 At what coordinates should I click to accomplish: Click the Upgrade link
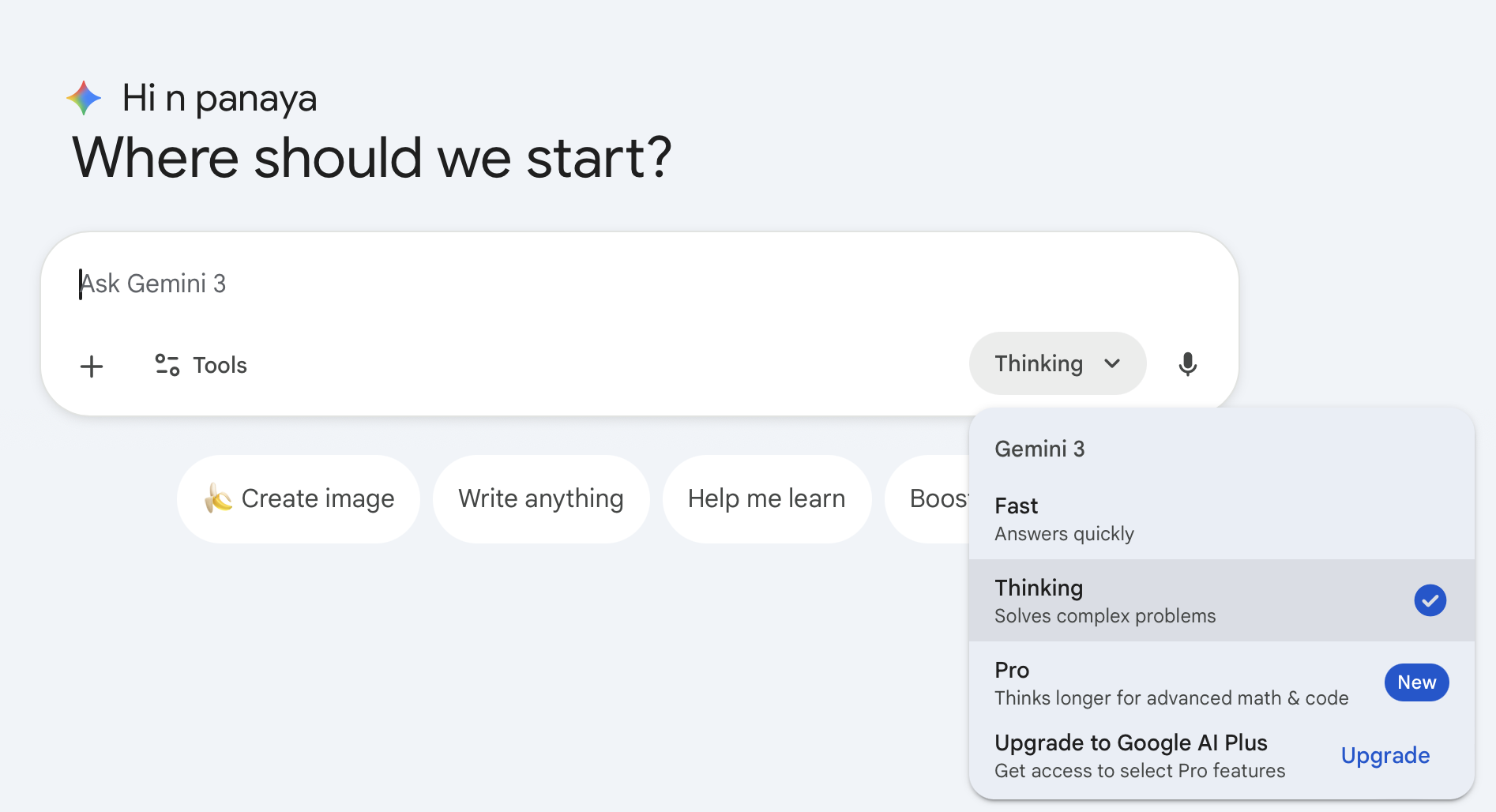coord(1385,756)
